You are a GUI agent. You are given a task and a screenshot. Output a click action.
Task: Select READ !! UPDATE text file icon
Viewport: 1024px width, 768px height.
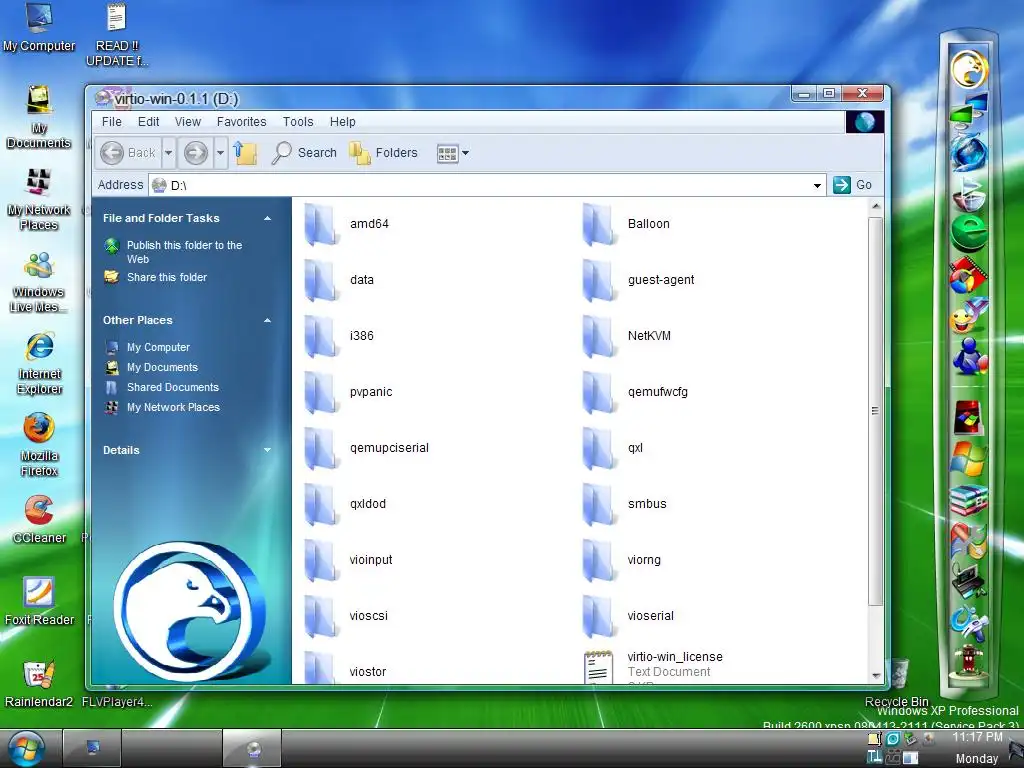(x=117, y=34)
